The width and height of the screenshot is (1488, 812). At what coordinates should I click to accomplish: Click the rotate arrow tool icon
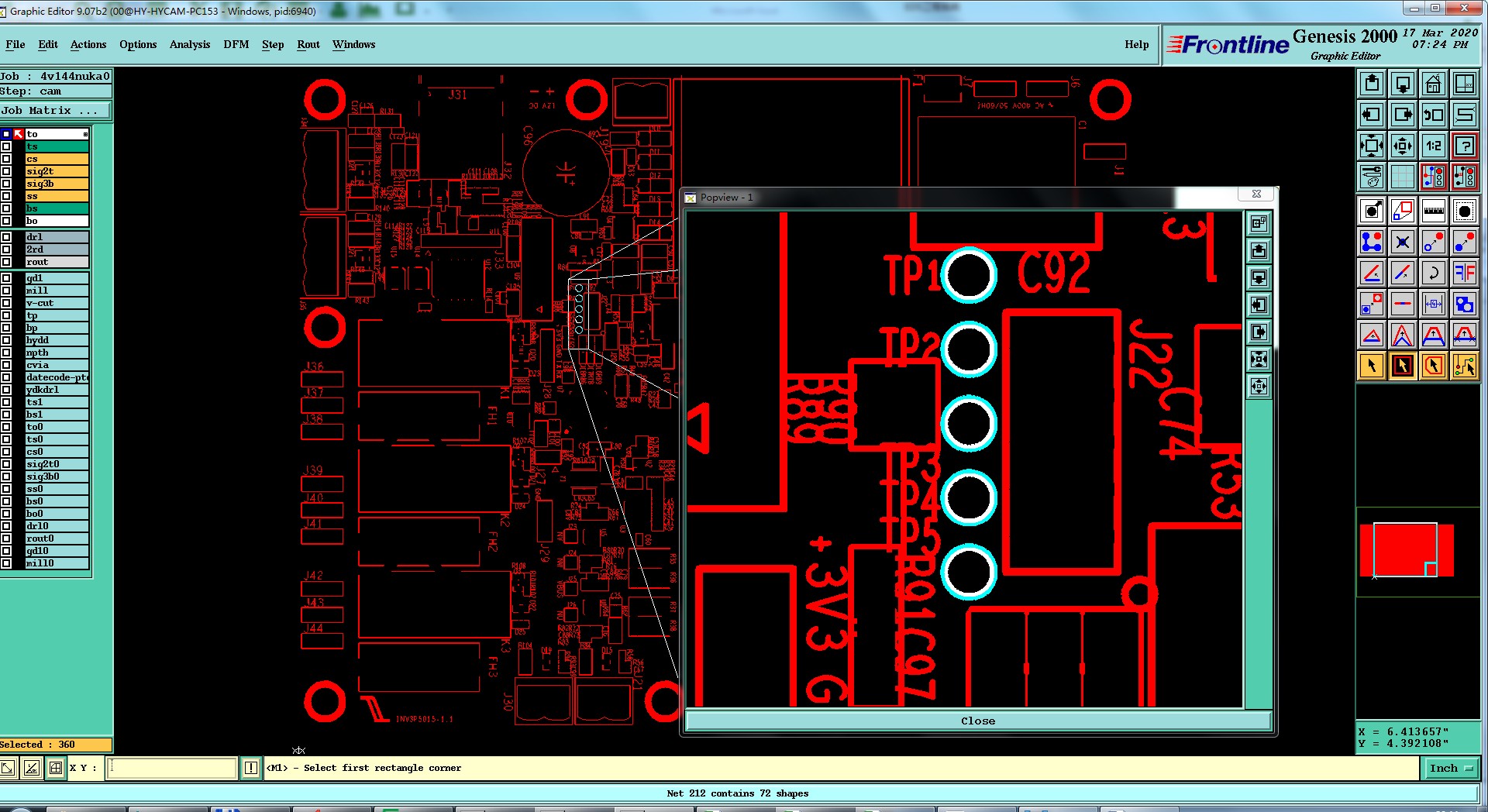click(1433, 273)
